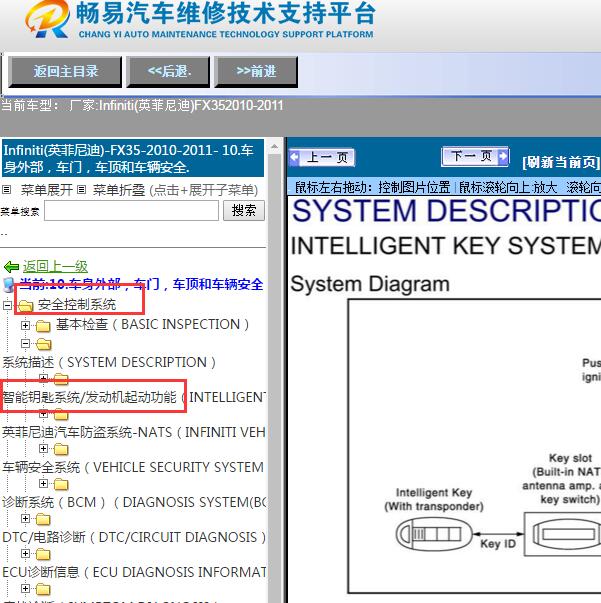The width and height of the screenshot is (601, 603).
Task: Click the 畅易 platform logo icon
Action: click(x=47, y=19)
